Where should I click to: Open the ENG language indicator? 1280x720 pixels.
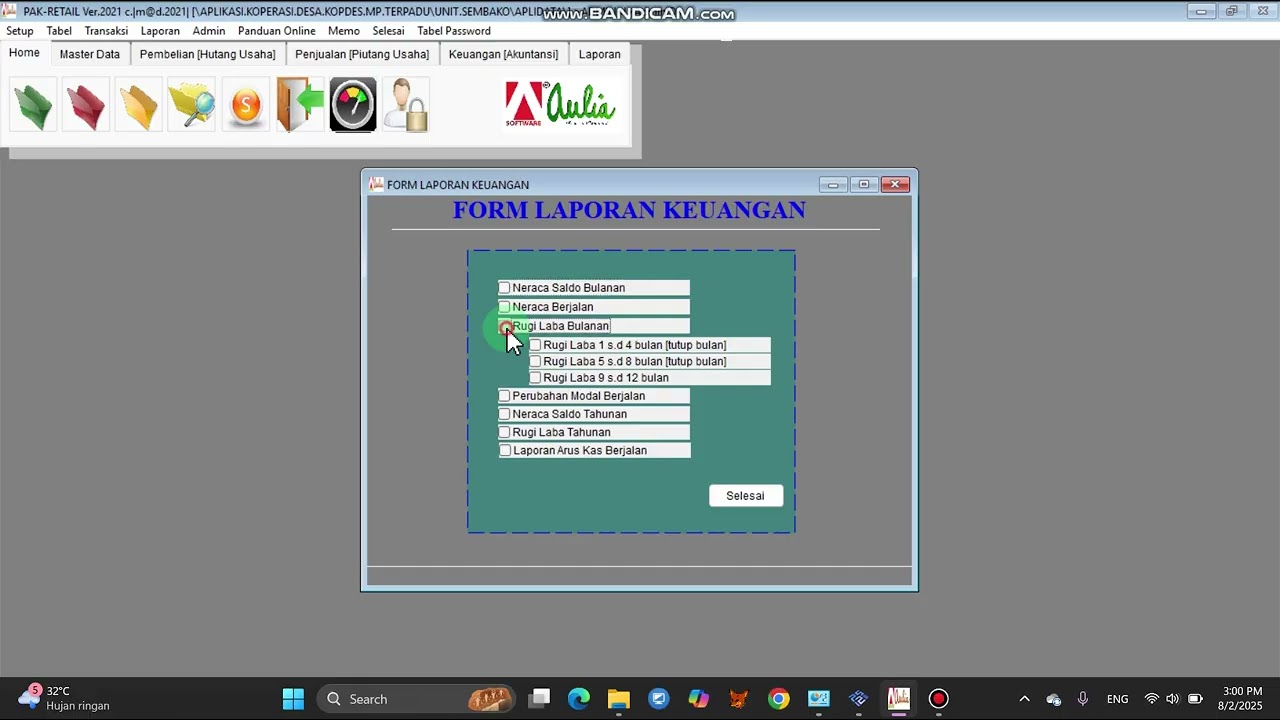(x=1118, y=699)
